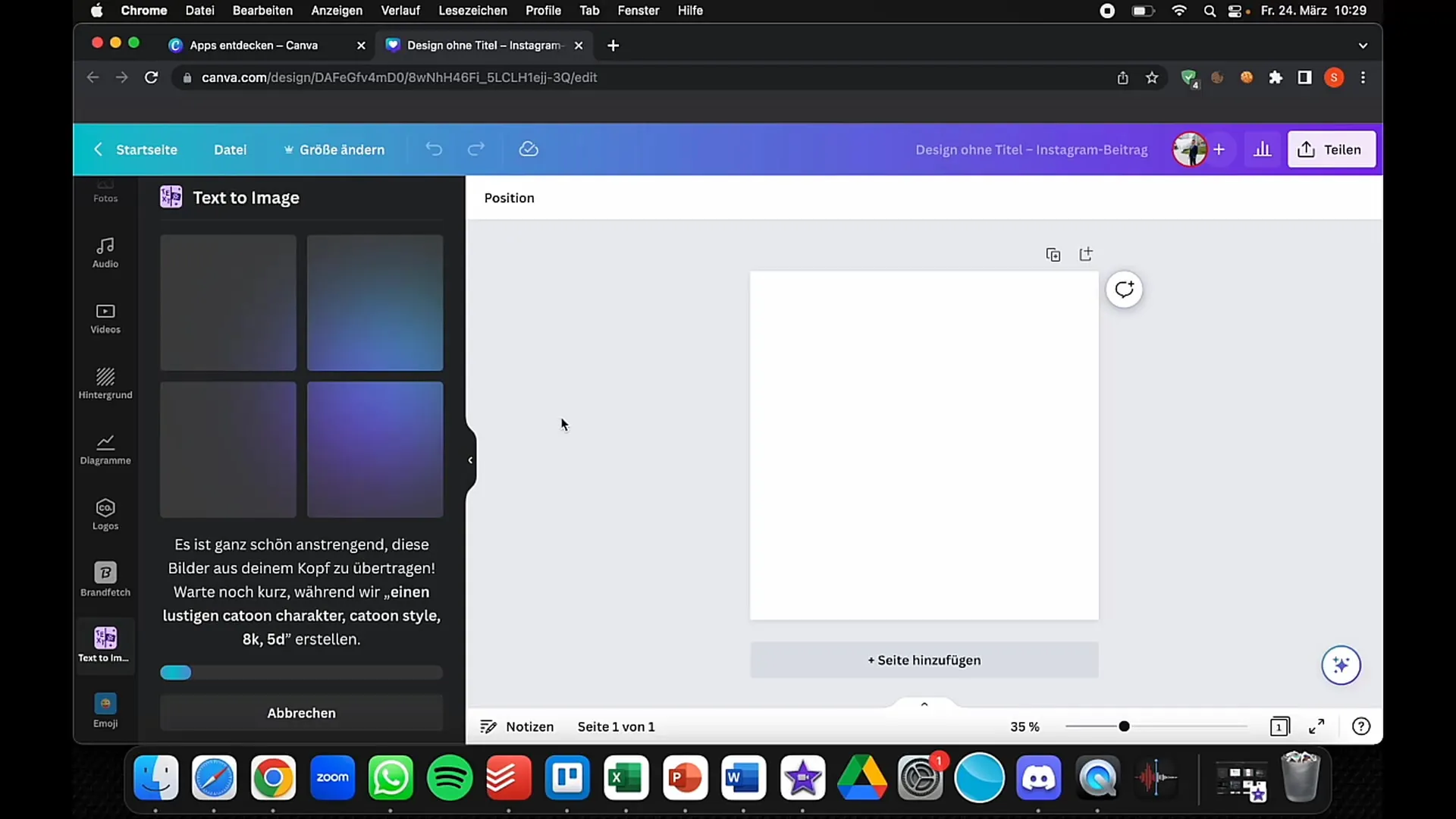Open macOS Control Center
This screenshot has height=819, width=1456.
(x=1235, y=11)
